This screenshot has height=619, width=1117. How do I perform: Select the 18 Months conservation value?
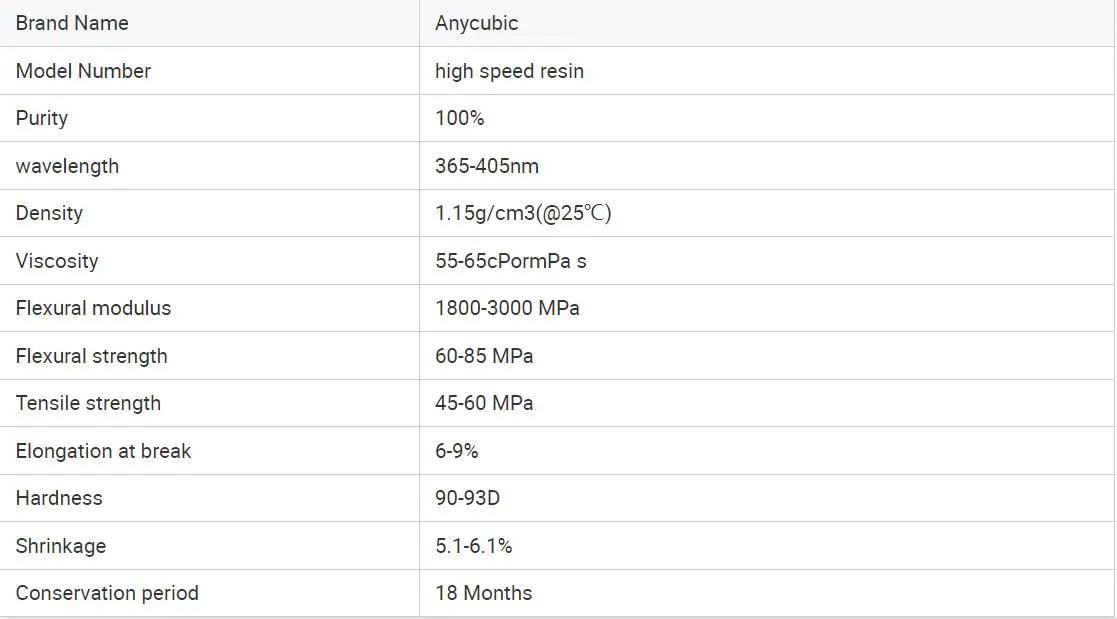tap(484, 593)
